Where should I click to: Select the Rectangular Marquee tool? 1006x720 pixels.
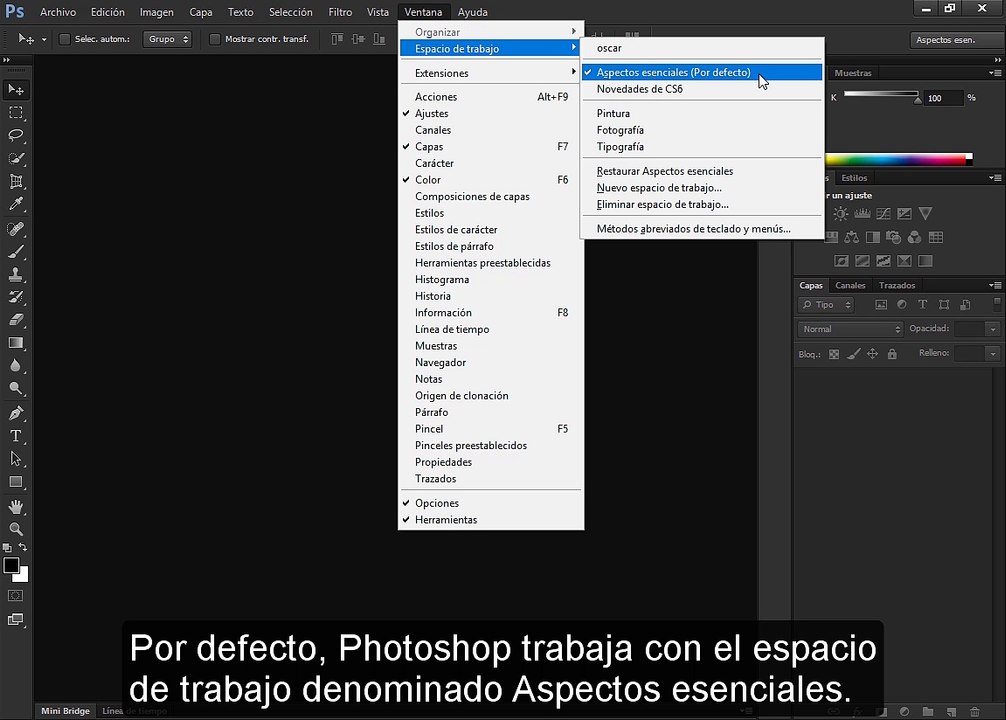(15, 113)
